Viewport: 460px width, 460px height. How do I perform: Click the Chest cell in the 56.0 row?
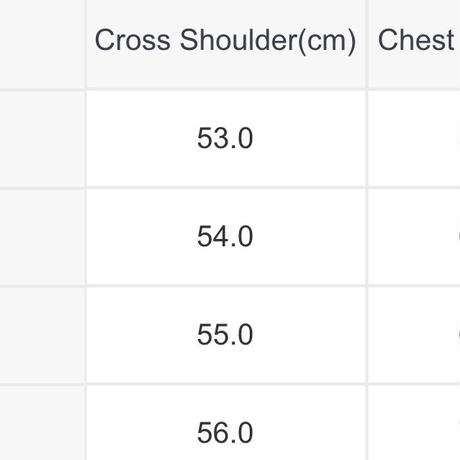(x=414, y=423)
